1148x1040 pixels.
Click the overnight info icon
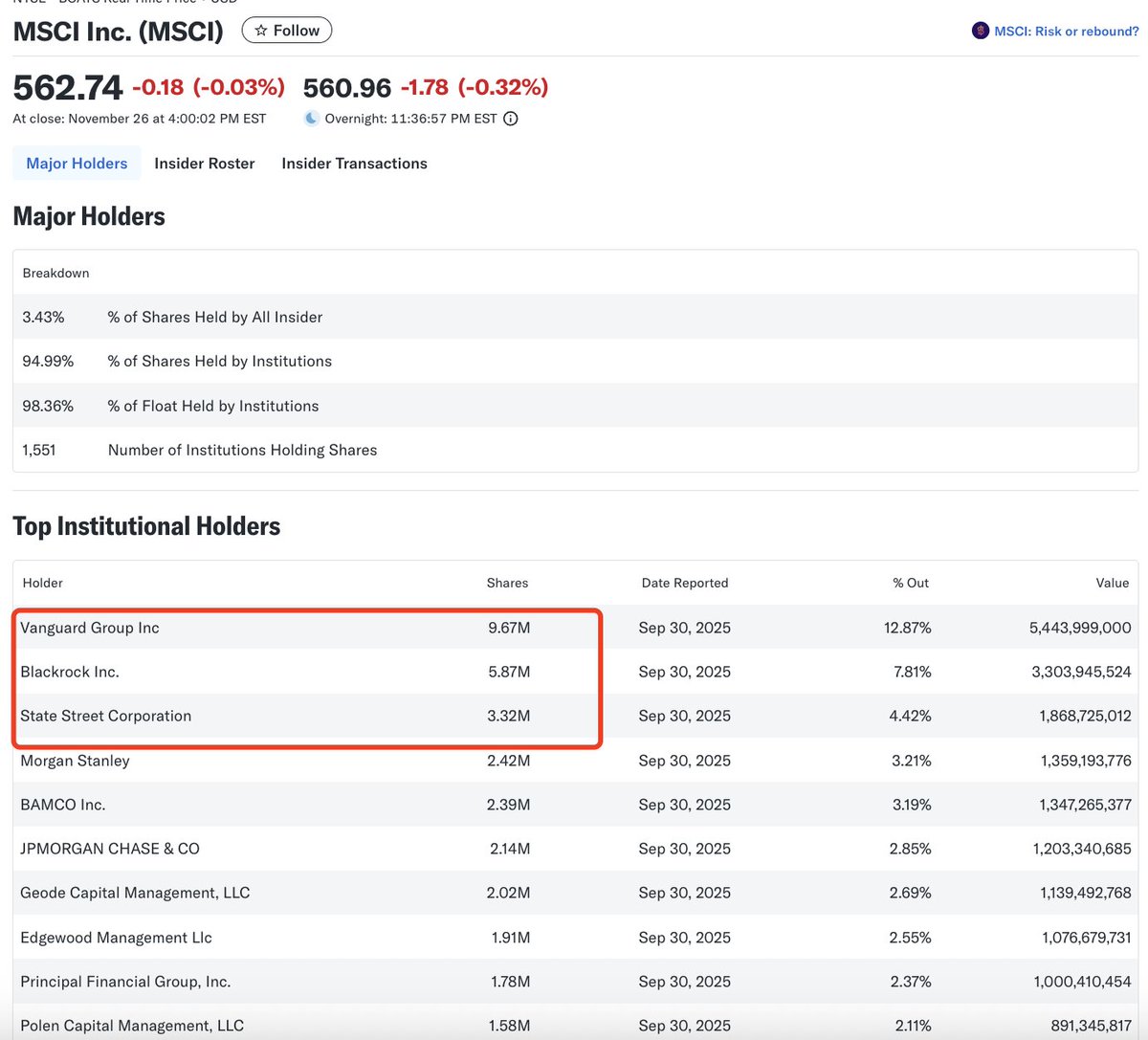pyautogui.click(x=511, y=119)
